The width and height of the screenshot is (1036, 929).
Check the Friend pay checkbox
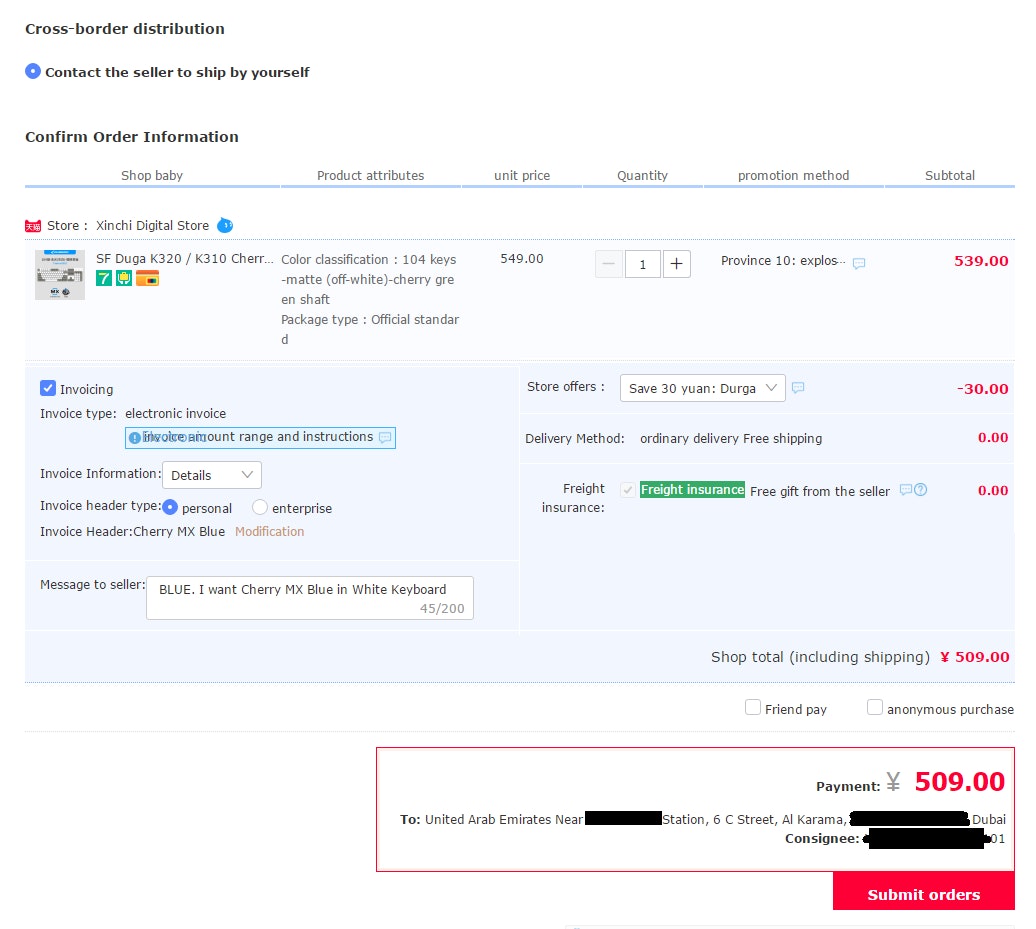[753, 708]
